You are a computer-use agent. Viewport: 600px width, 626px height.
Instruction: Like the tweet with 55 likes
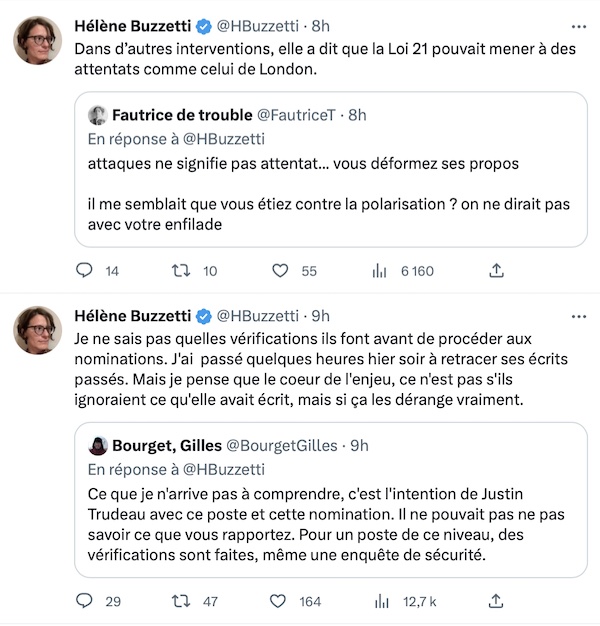tap(280, 271)
